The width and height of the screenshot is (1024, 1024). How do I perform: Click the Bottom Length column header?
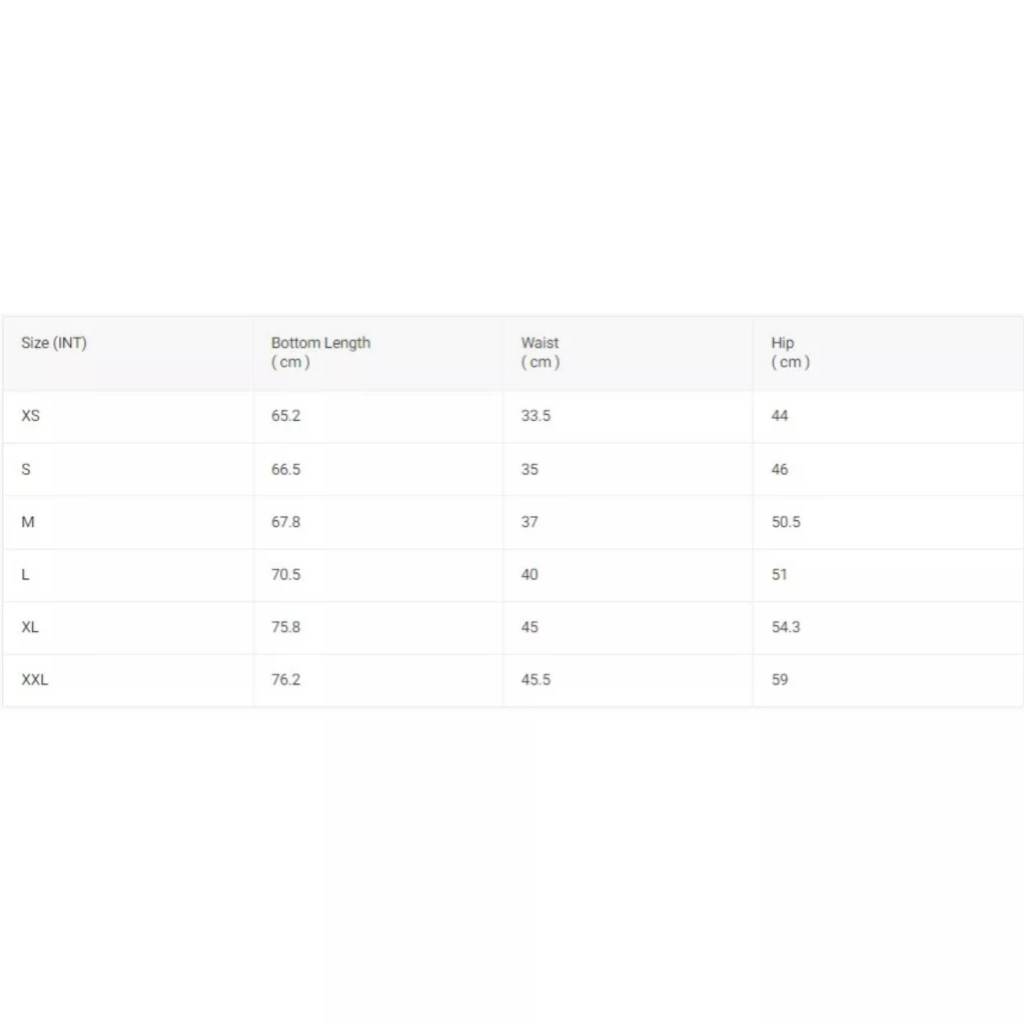[321, 352]
